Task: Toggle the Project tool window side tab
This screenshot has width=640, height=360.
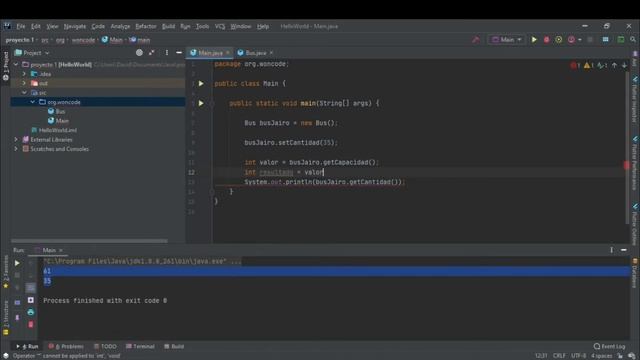Action: click(6, 65)
